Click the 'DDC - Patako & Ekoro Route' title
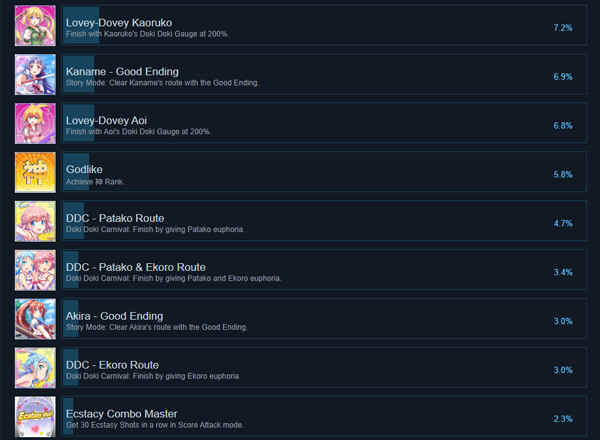This screenshot has width=600, height=440. [x=135, y=267]
